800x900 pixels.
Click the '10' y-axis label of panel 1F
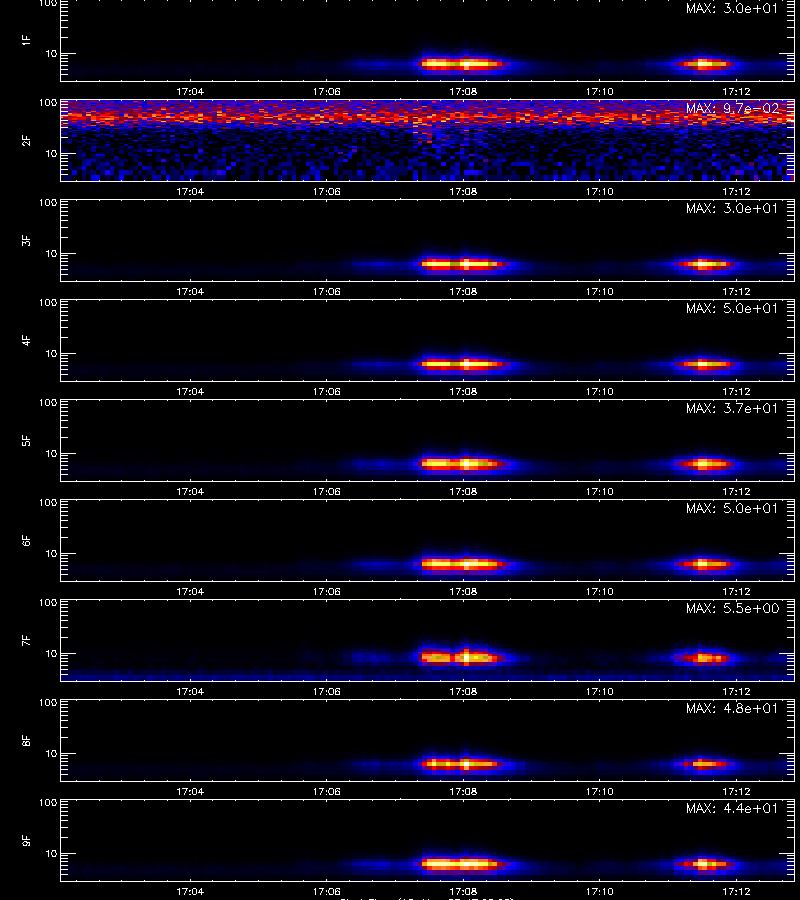click(51, 54)
